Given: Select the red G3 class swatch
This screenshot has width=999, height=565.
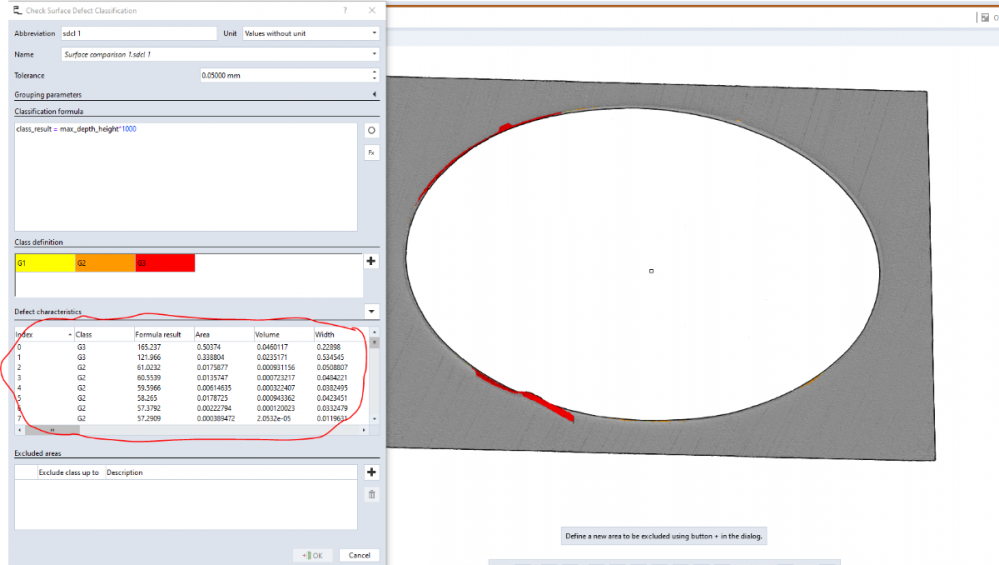Looking at the screenshot, I should tap(165, 263).
